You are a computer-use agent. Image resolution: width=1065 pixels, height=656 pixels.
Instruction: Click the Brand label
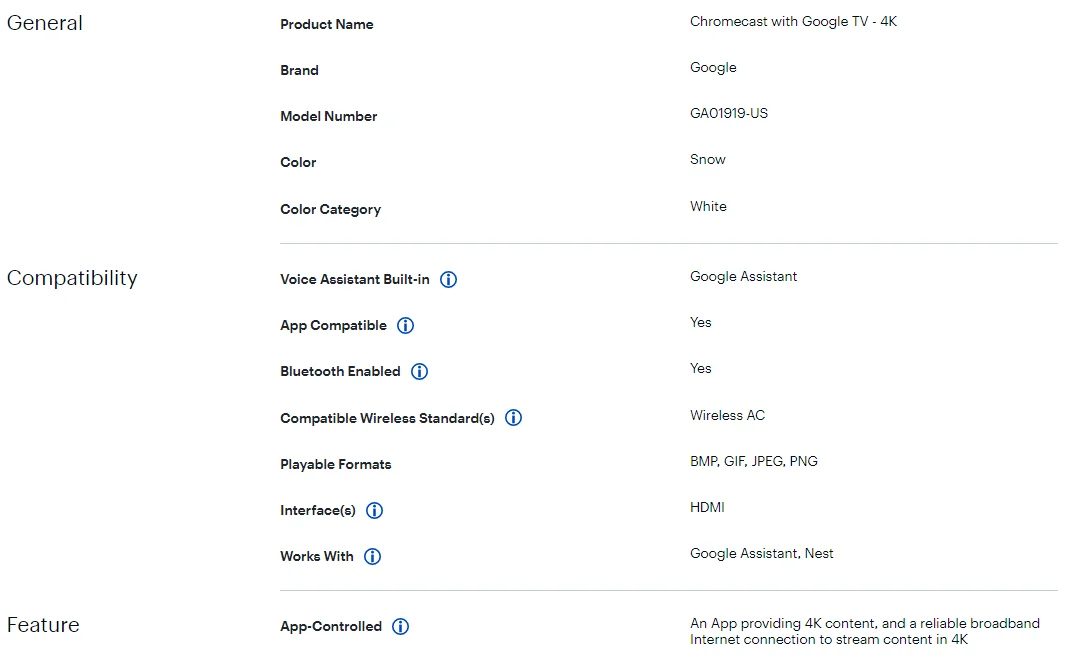click(300, 71)
